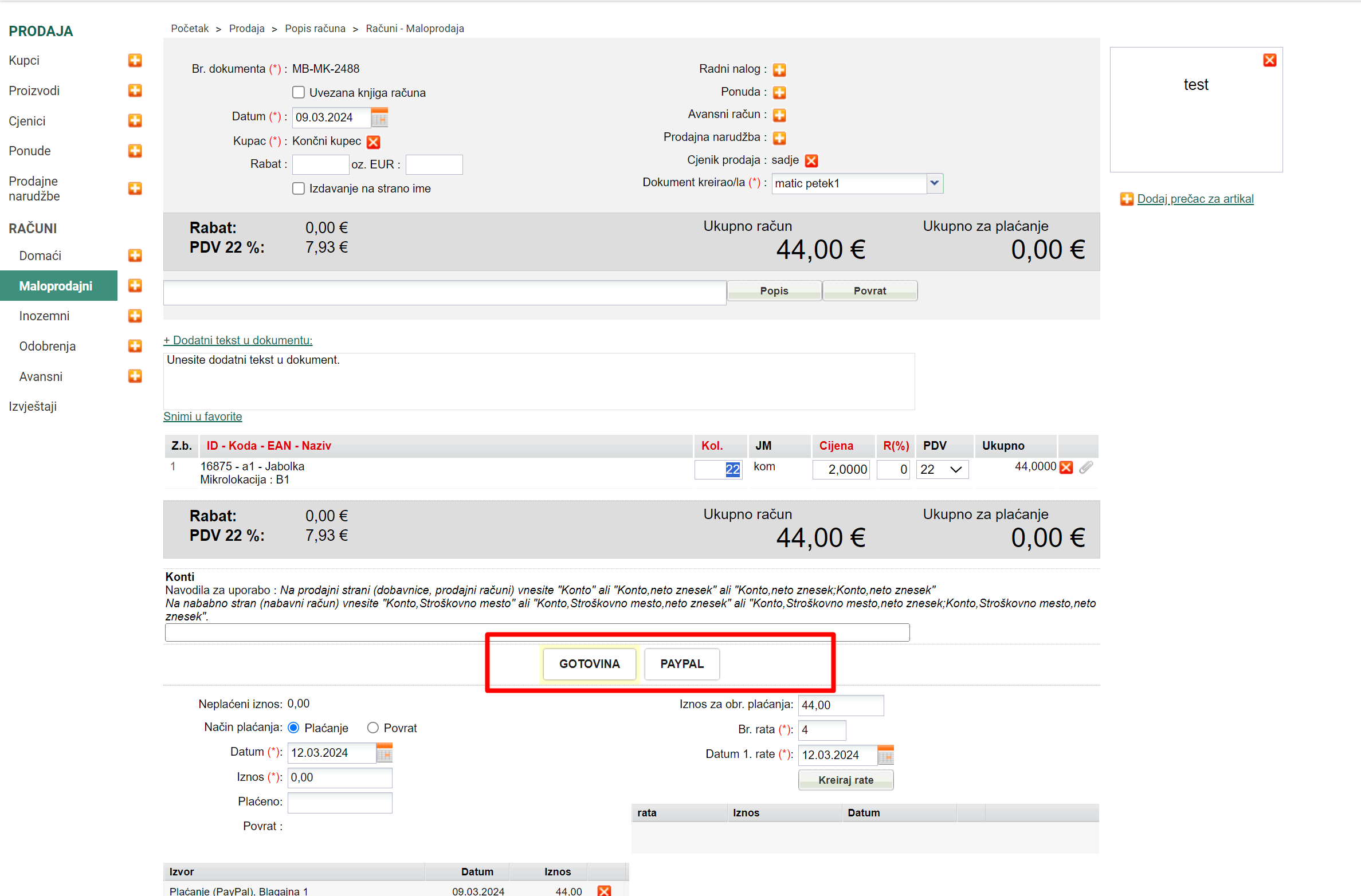Go to Izvještaji in sidebar menu

[x=33, y=406]
